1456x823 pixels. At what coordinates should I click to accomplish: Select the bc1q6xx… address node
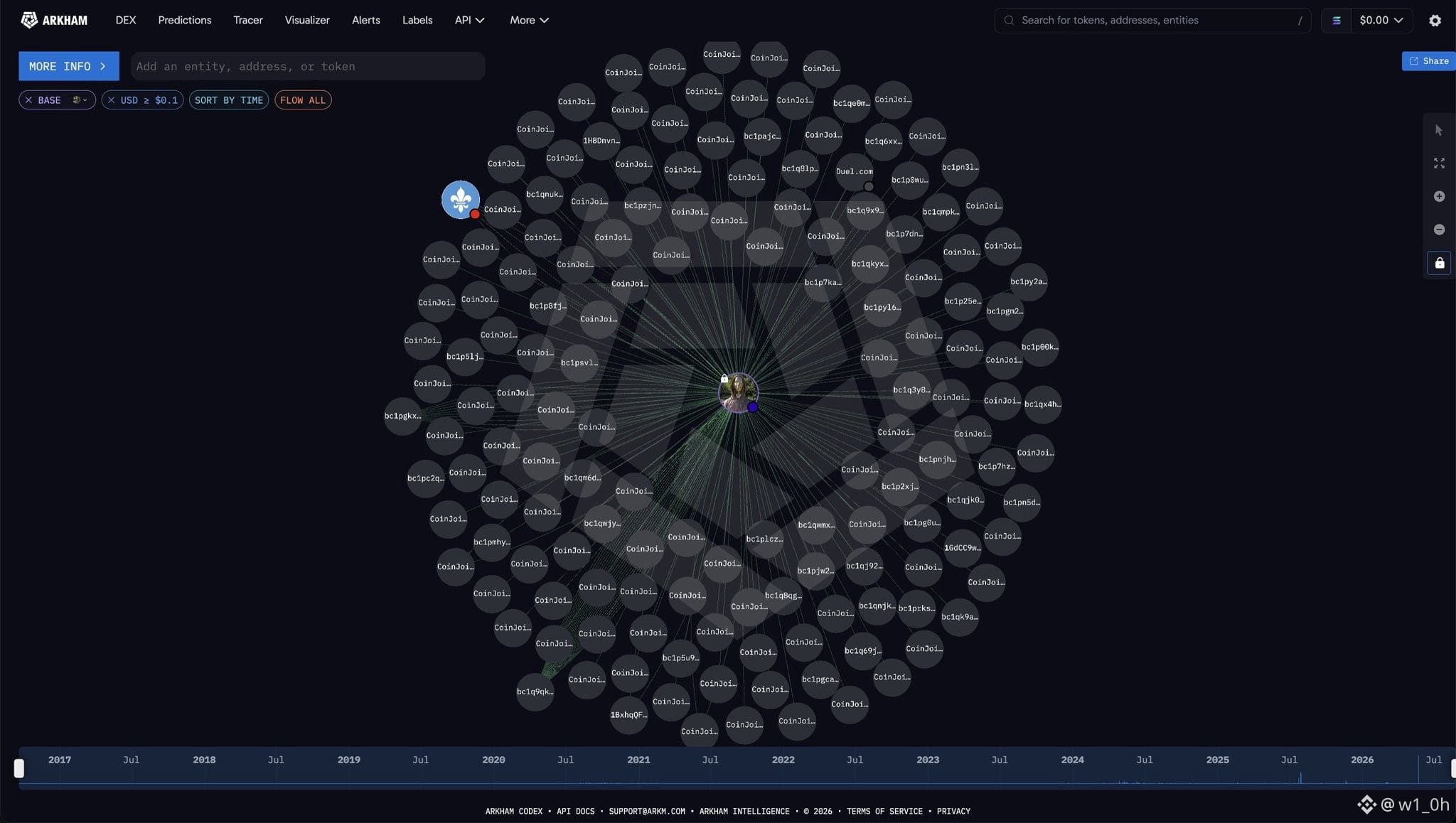click(883, 141)
